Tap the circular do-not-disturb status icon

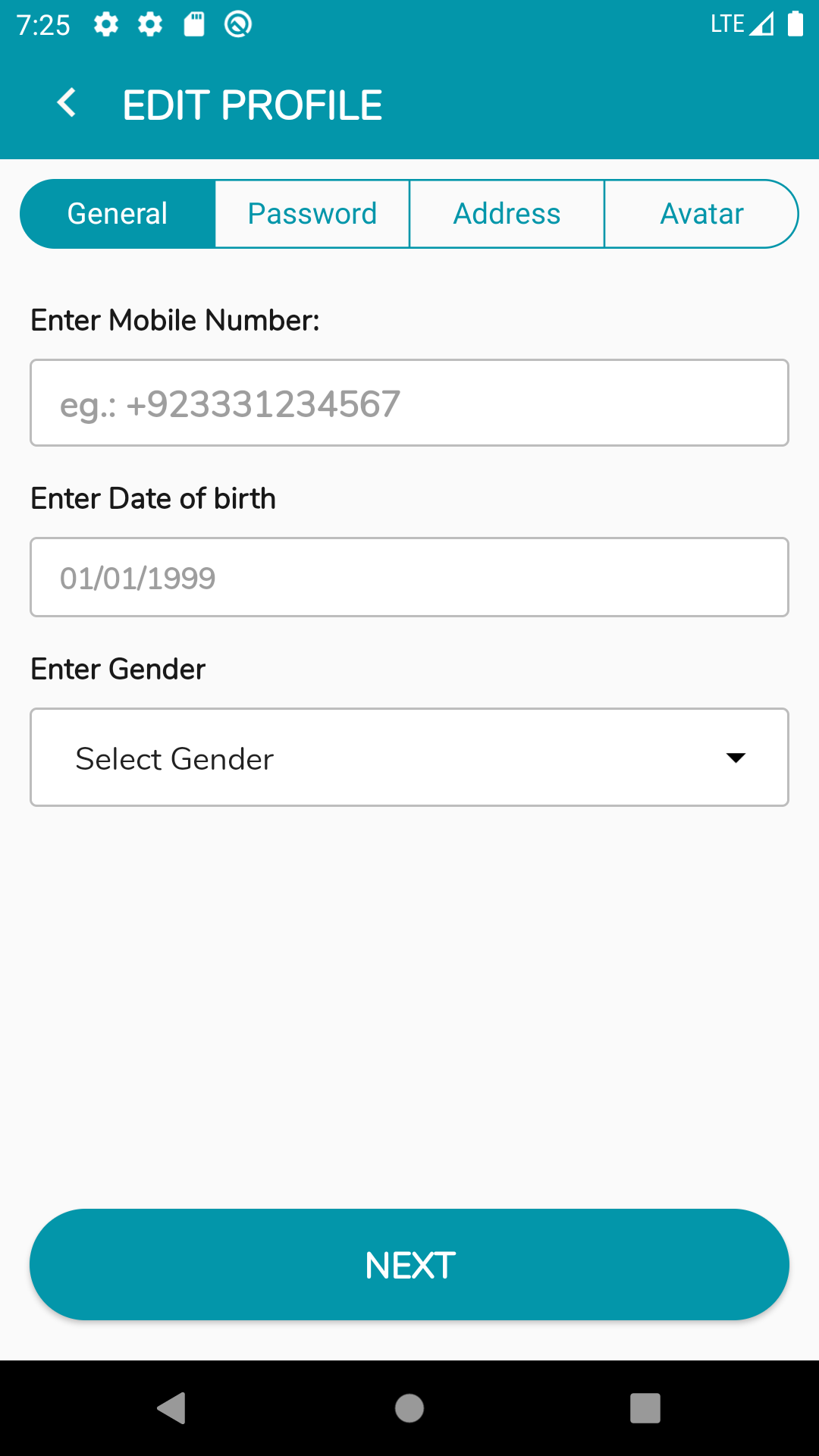click(238, 25)
